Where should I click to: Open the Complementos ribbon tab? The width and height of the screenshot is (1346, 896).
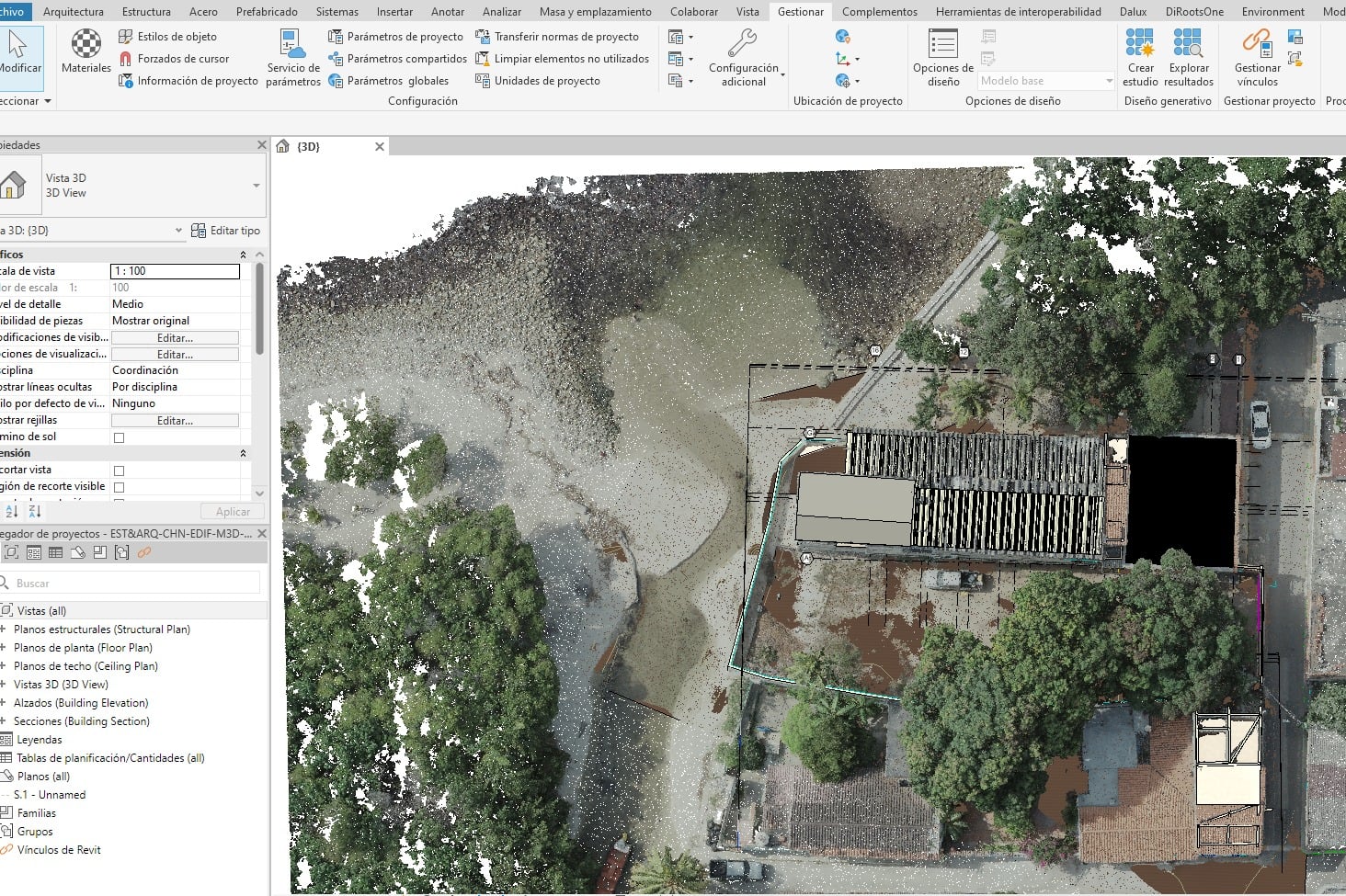[880, 12]
